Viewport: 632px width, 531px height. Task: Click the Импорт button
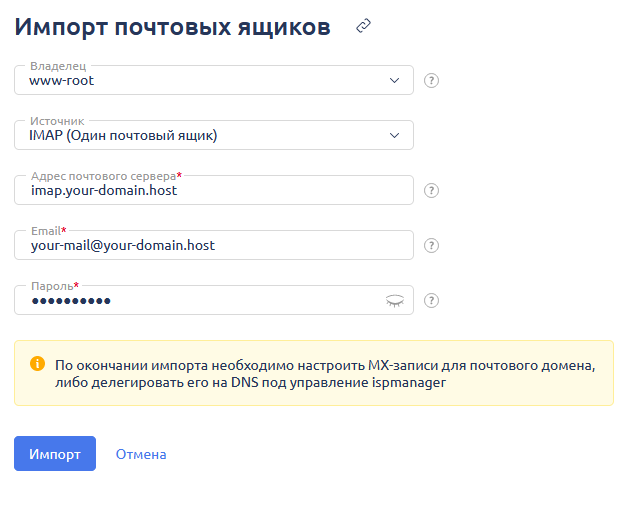(x=55, y=454)
